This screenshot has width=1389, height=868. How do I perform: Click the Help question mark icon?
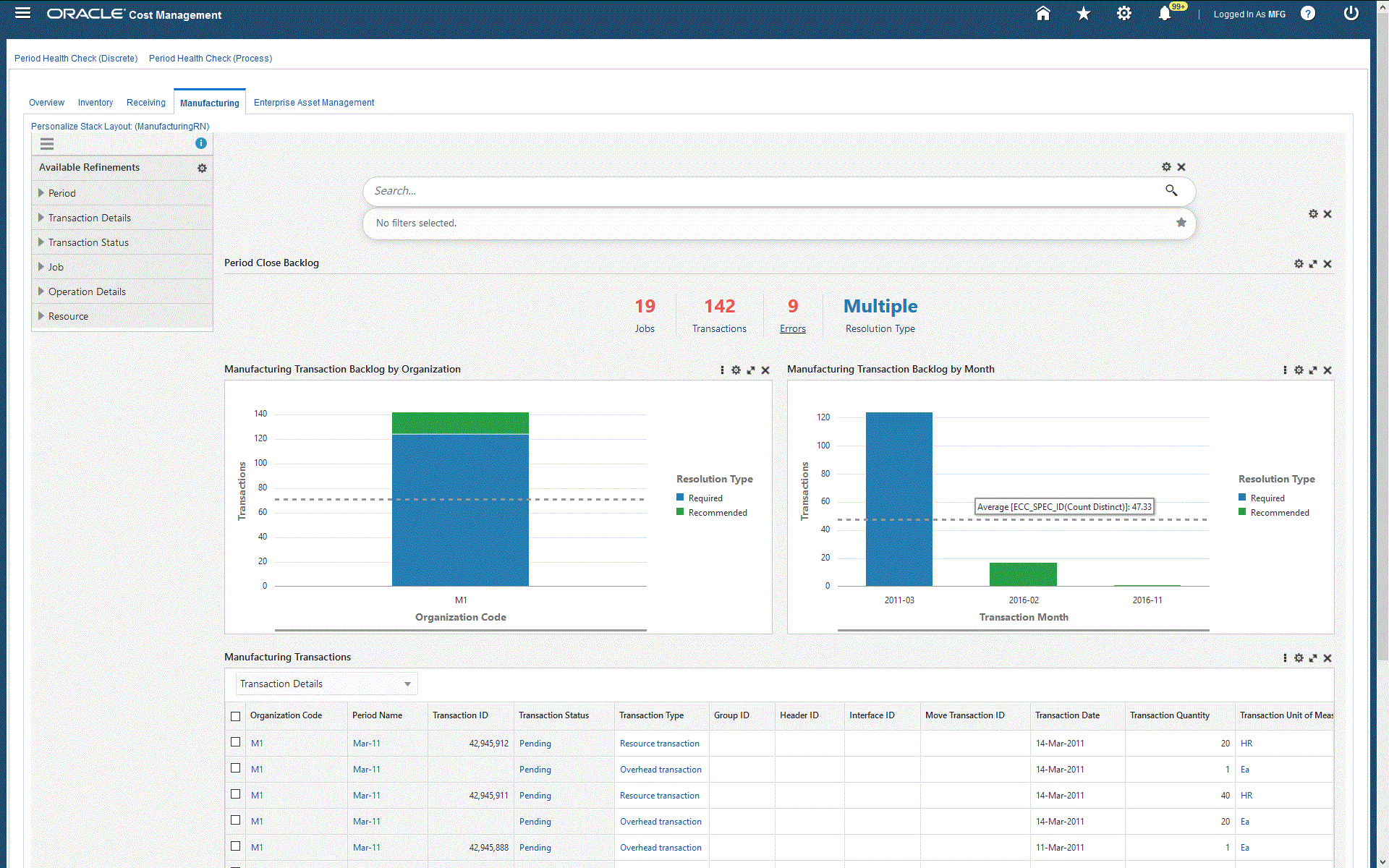click(1307, 14)
